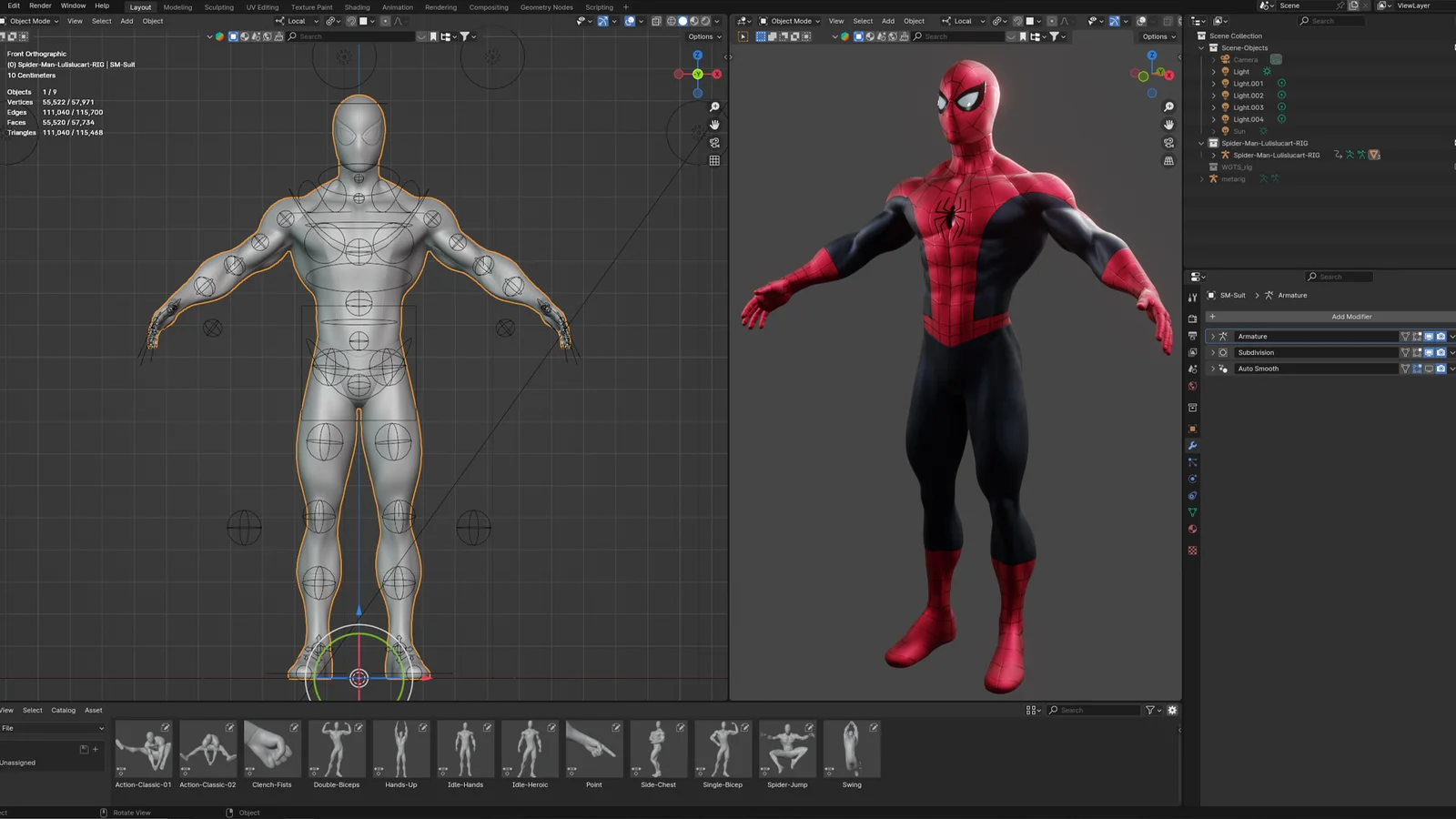The height and width of the screenshot is (819, 1456).
Task: Enable snapping with the magnet icon
Action: click(x=351, y=21)
